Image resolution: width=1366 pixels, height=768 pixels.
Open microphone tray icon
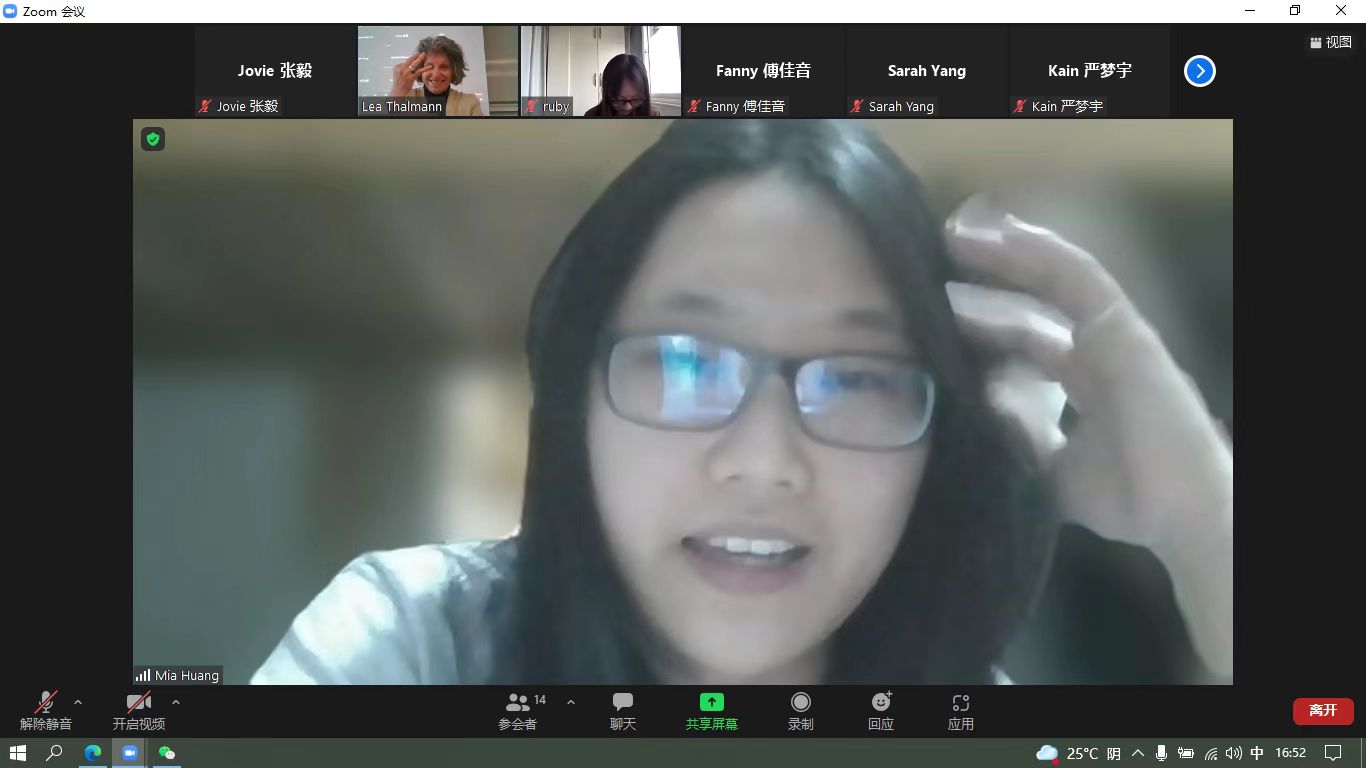tap(1162, 753)
